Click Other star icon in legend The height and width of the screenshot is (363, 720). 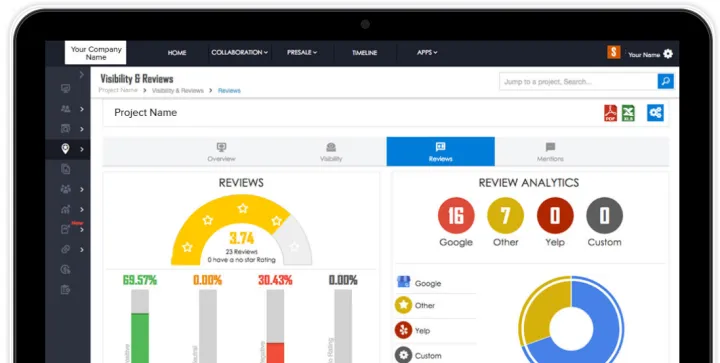pyautogui.click(x=403, y=305)
